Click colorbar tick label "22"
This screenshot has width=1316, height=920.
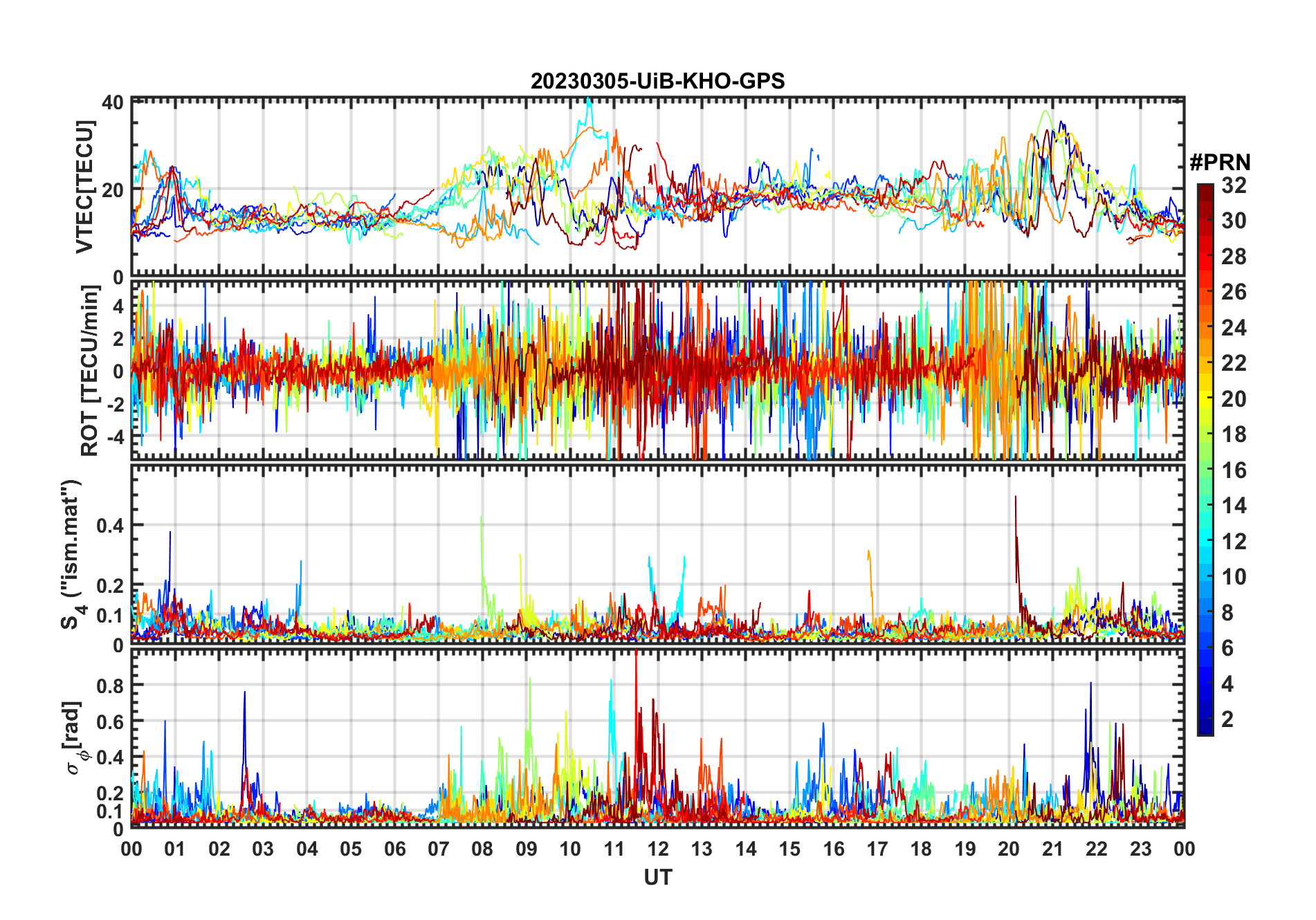click(1234, 363)
